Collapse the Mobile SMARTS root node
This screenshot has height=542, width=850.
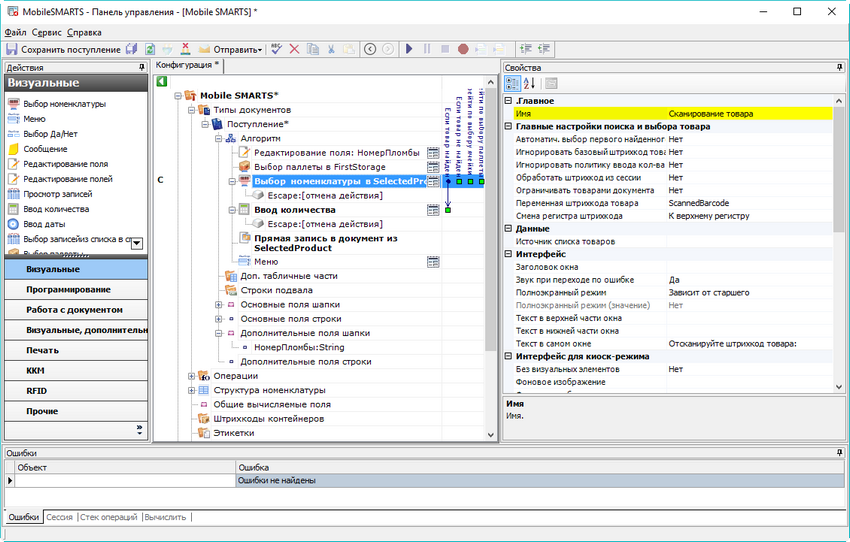pyautogui.click(x=177, y=96)
